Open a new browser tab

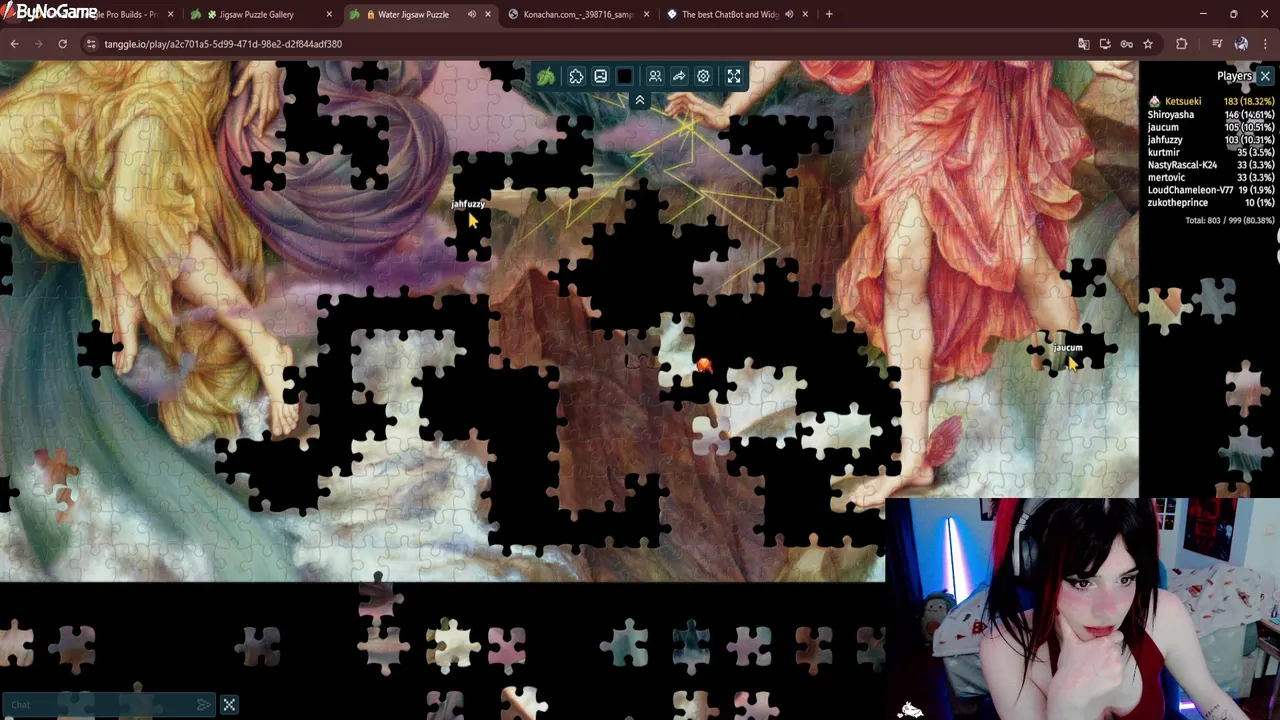[829, 14]
